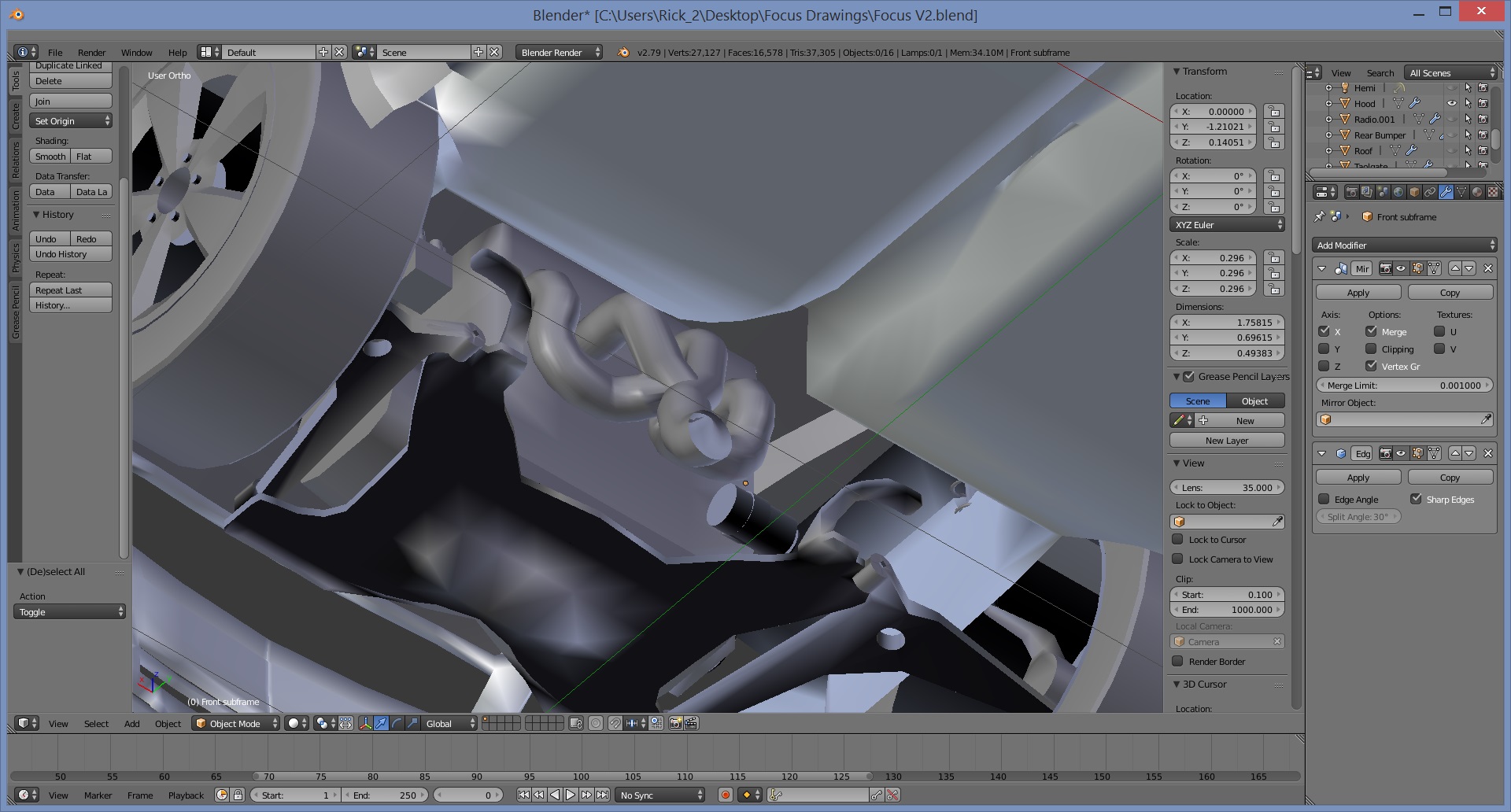Open the Add Modifier dropdown
This screenshot has width=1511, height=812.
(1404, 245)
